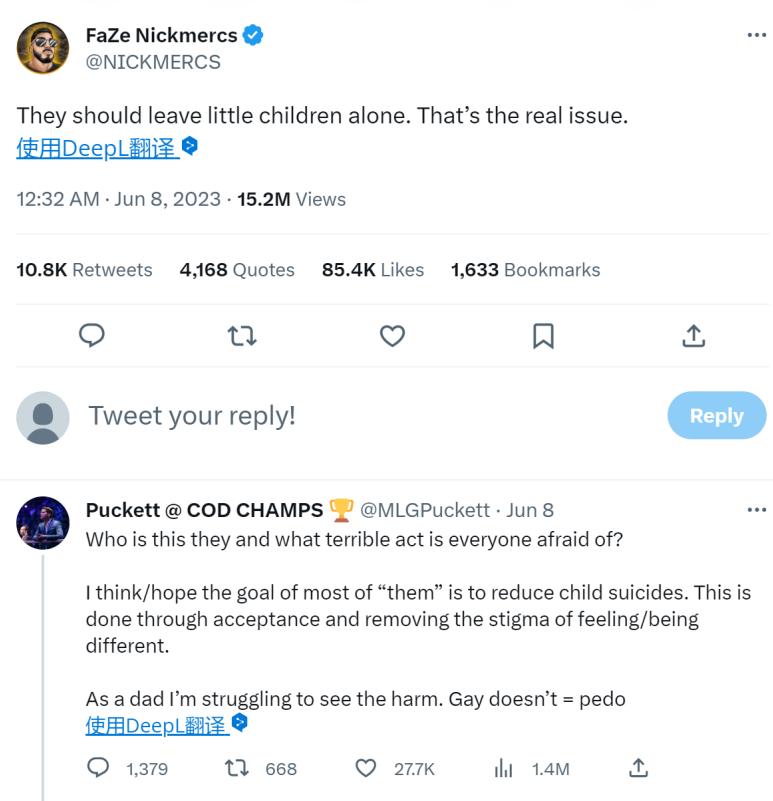Open FaZe Nickmercs profile avatar
This screenshot has width=773, height=801.
pyautogui.click(x=43, y=48)
